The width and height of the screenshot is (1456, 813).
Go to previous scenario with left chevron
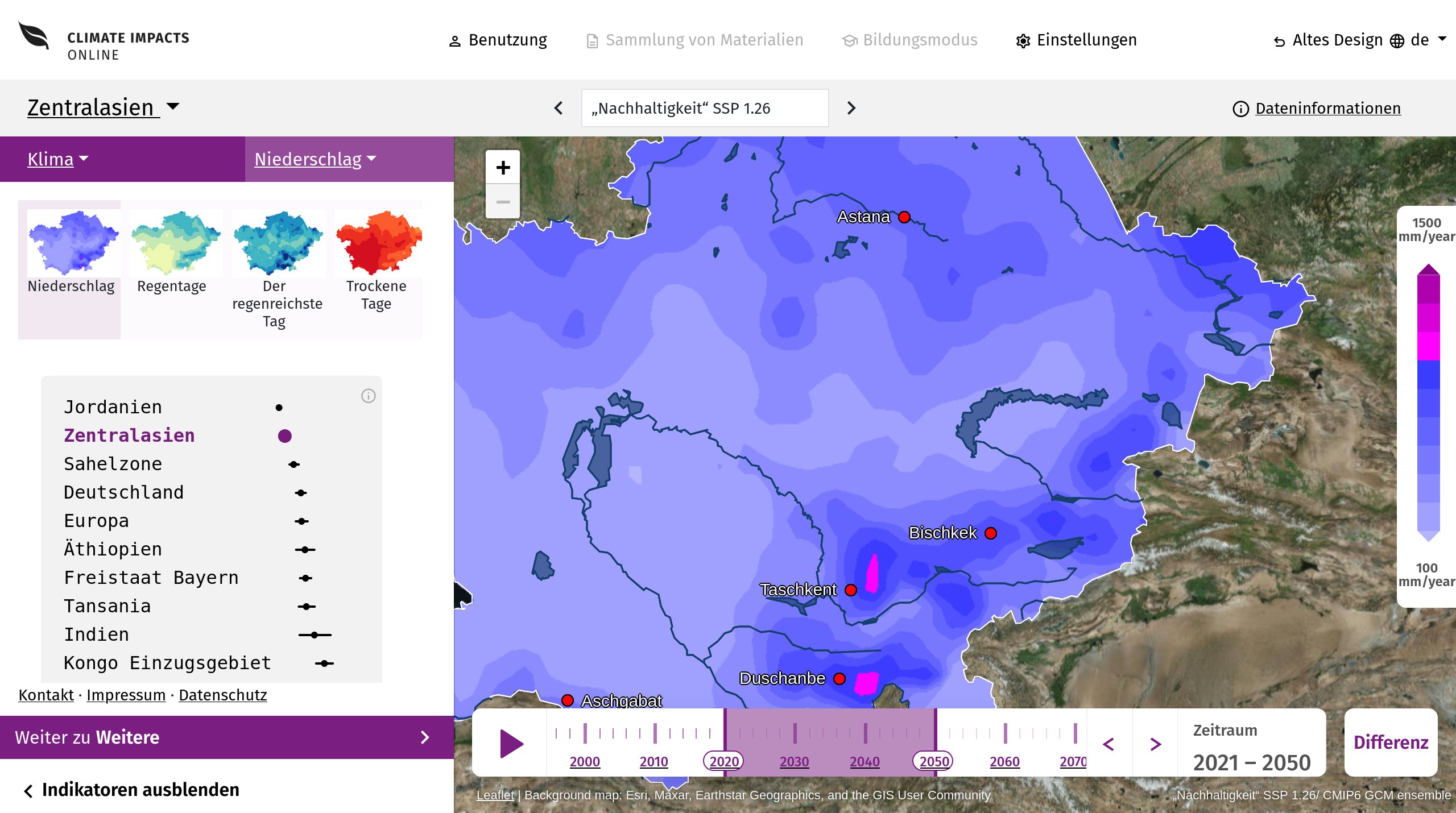559,108
